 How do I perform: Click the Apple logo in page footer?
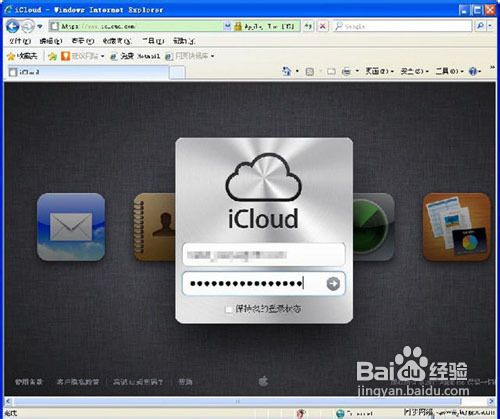263,381
